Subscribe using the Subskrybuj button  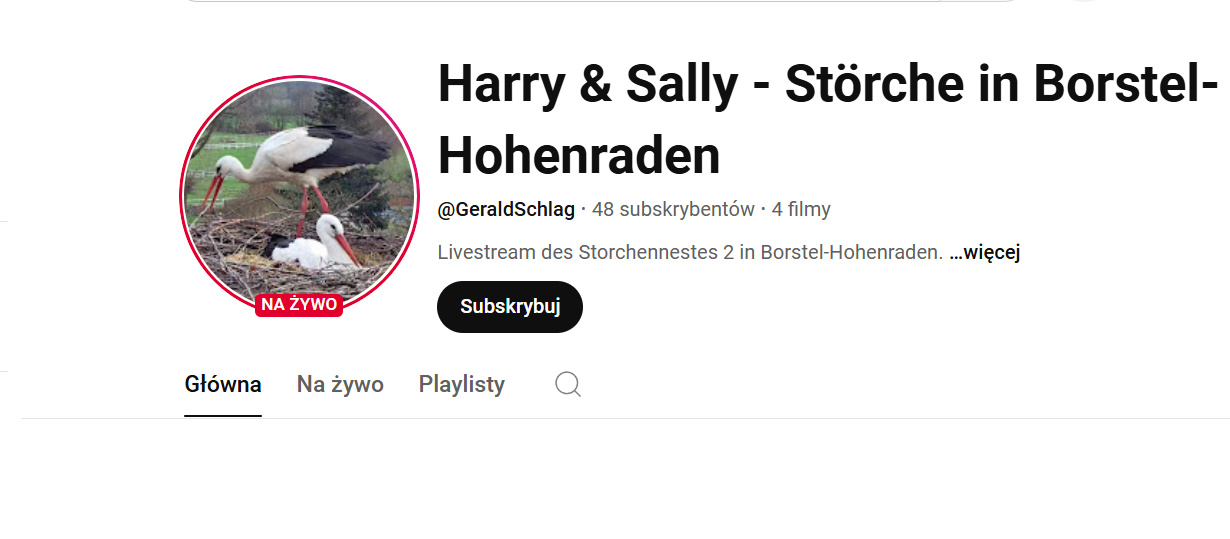[x=510, y=307]
